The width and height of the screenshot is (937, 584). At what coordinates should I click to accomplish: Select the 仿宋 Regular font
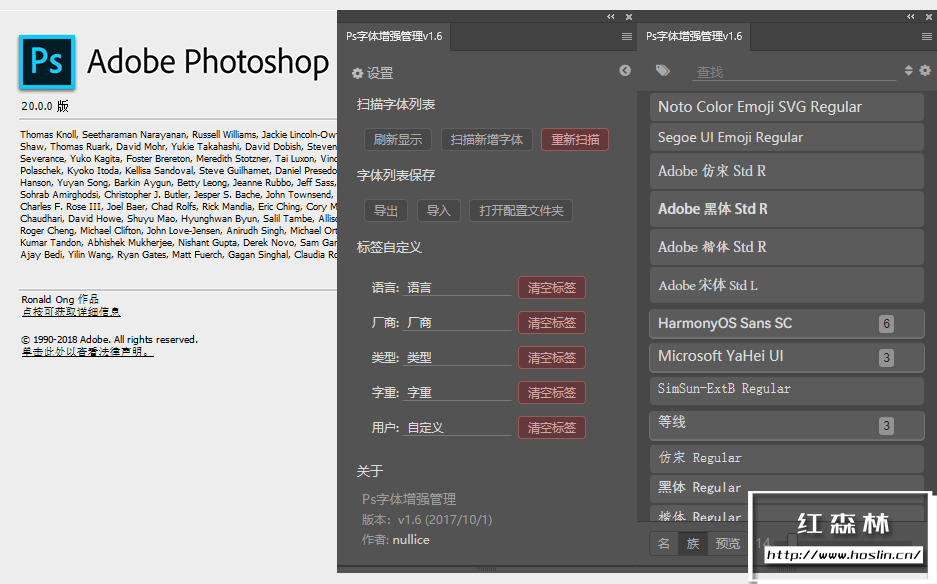pyautogui.click(x=786, y=458)
